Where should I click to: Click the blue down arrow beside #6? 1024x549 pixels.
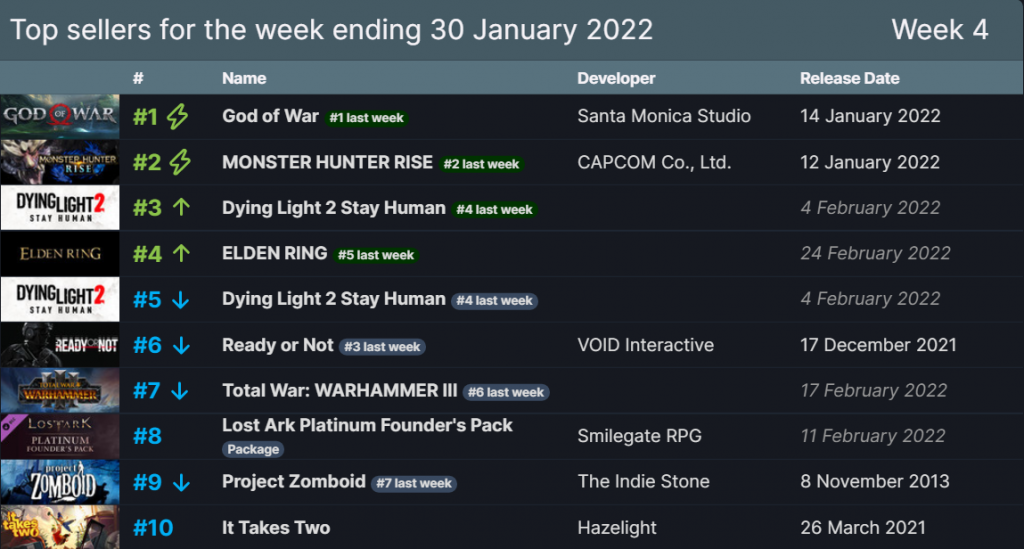182,345
